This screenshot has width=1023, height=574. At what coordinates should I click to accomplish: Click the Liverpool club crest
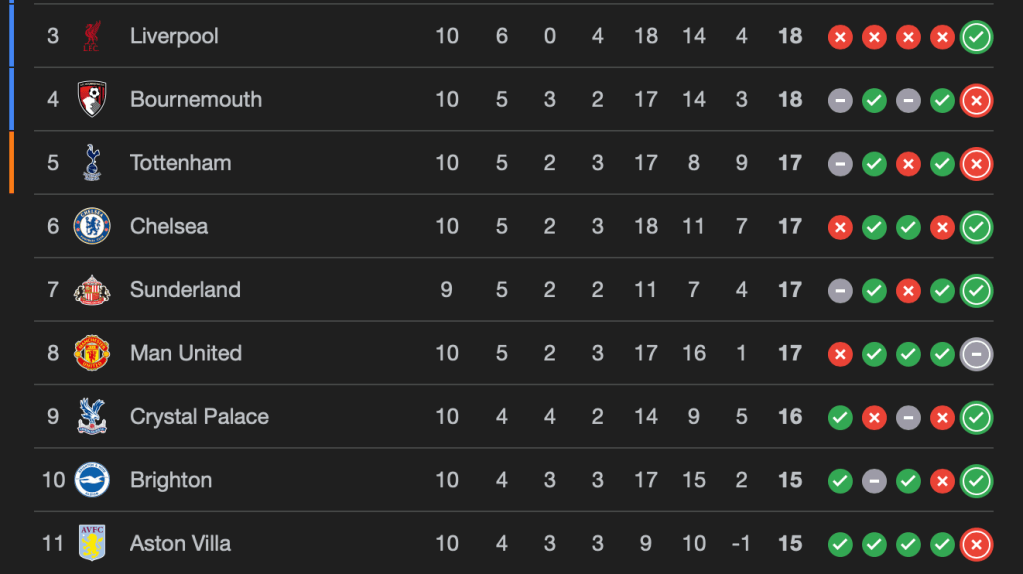pyautogui.click(x=92, y=36)
